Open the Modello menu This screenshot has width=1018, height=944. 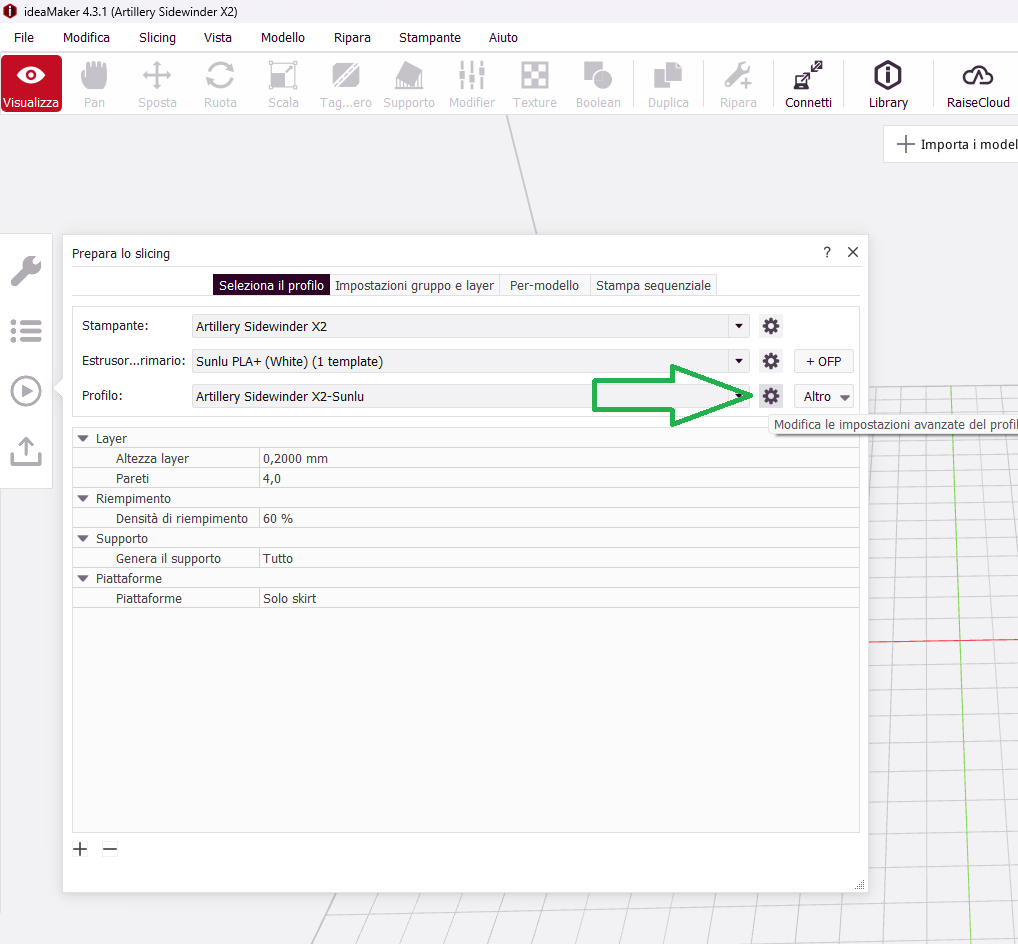click(283, 38)
